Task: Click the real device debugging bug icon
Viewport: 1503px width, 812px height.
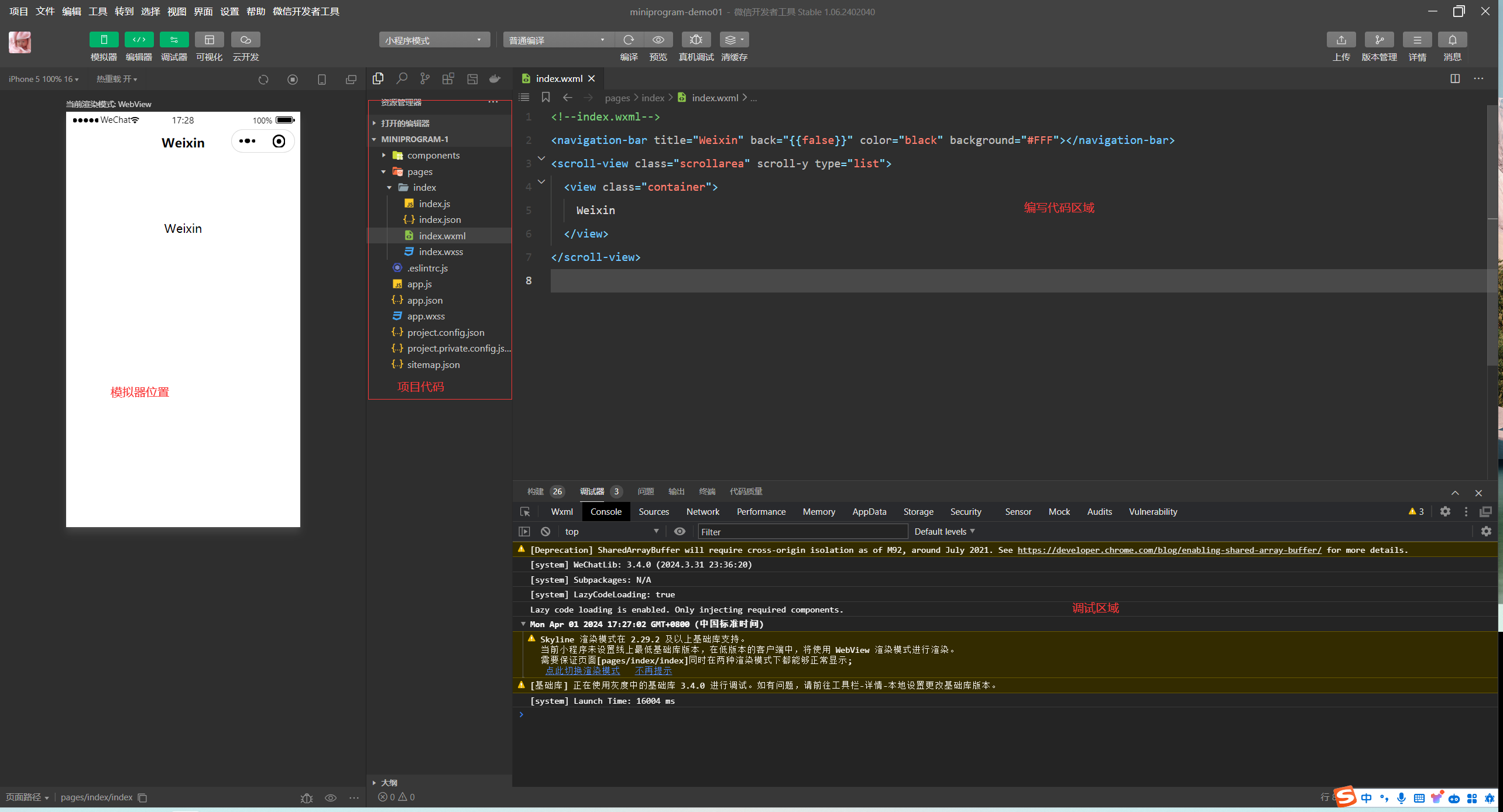Action: click(695, 40)
